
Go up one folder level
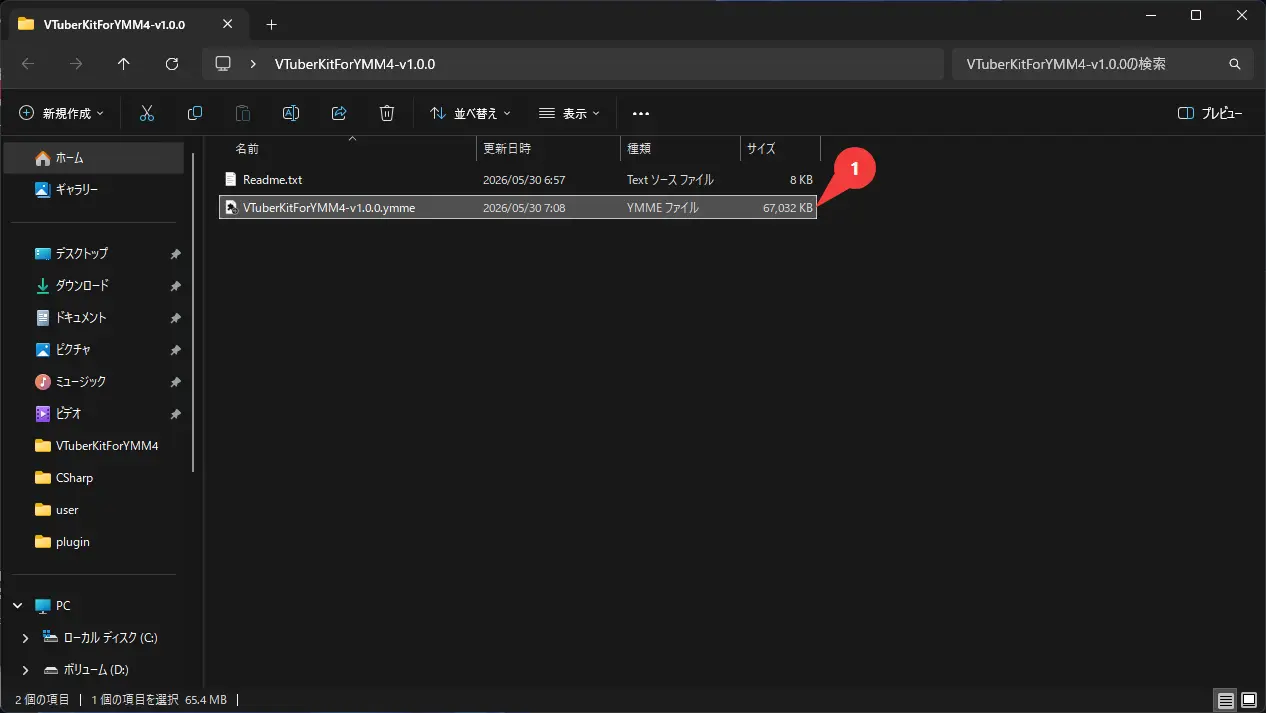(x=124, y=63)
